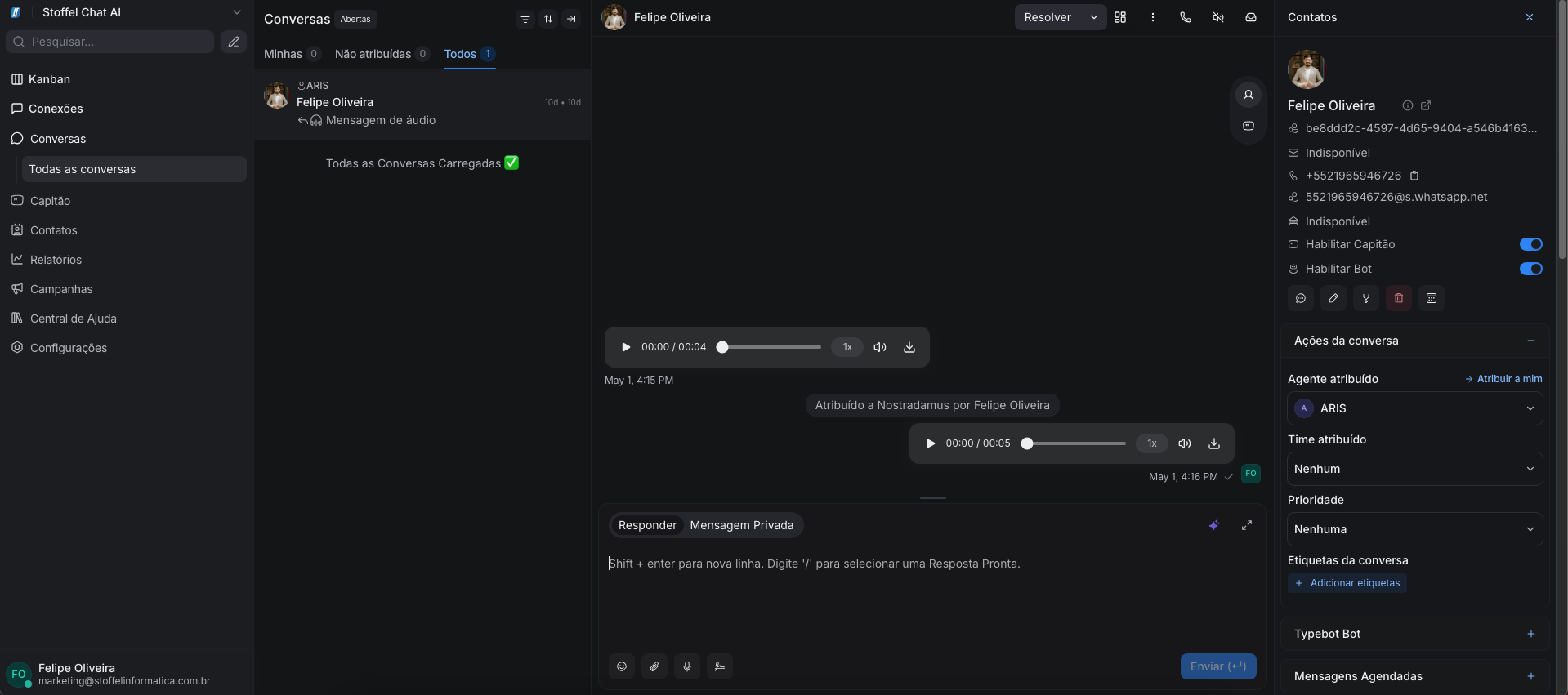Copy the phone number +5521965946726
1568x695 pixels.
1414,176
